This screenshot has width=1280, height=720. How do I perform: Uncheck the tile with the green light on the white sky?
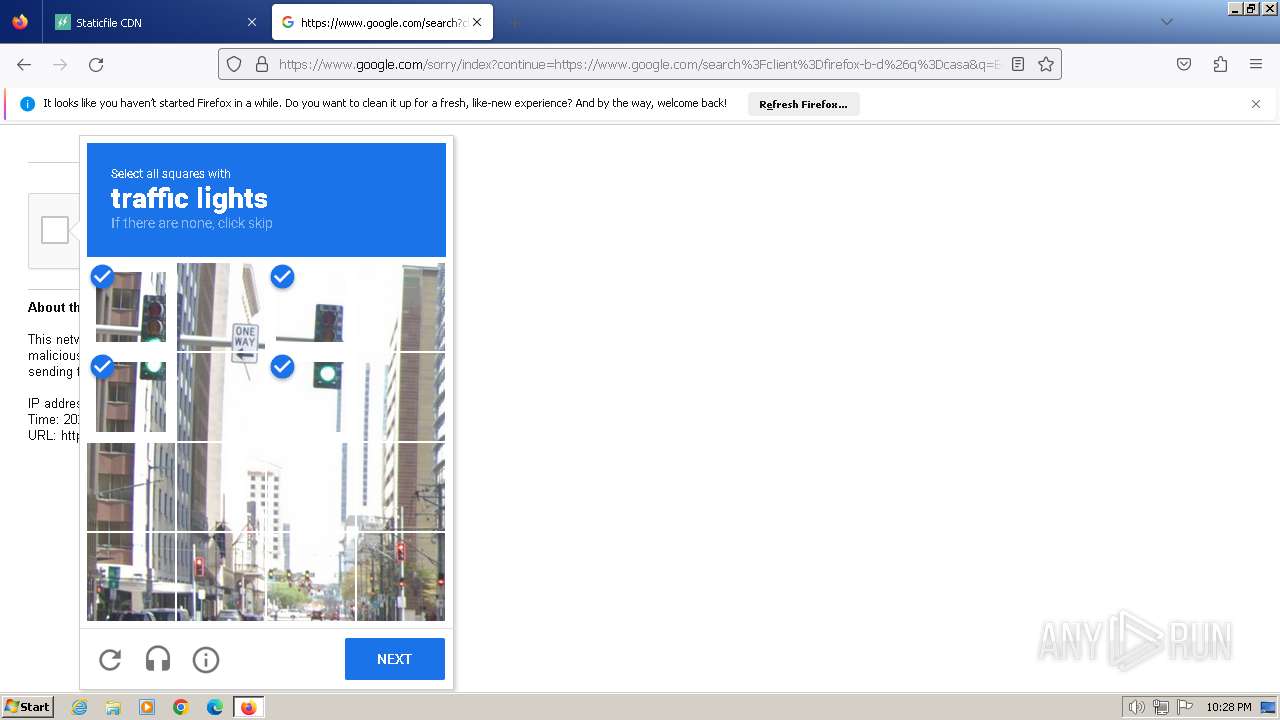(x=311, y=397)
